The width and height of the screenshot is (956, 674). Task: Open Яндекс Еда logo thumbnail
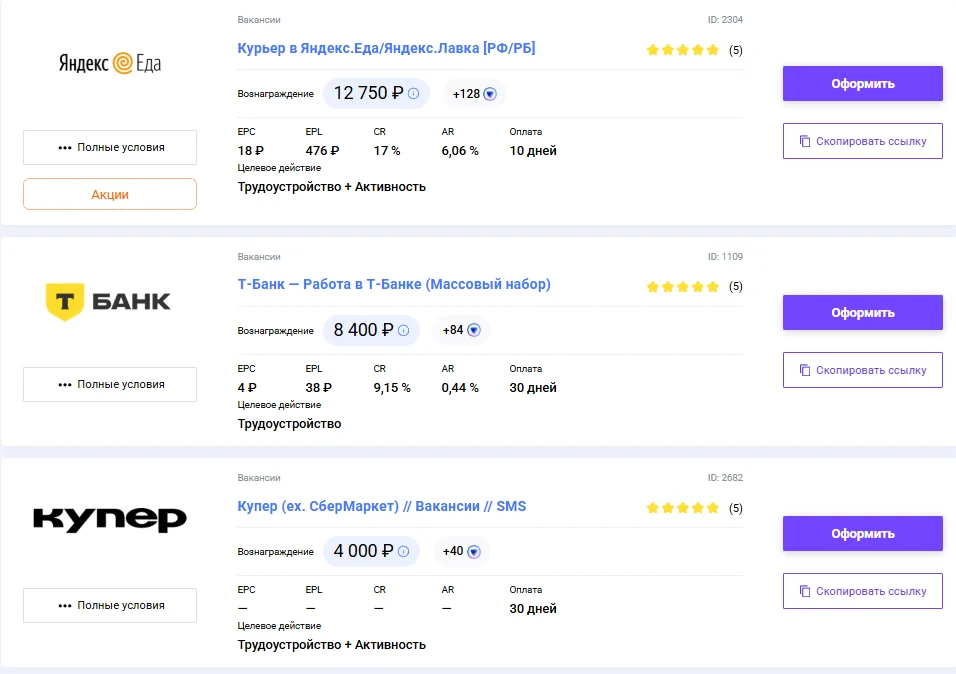pyautogui.click(x=110, y=63)
